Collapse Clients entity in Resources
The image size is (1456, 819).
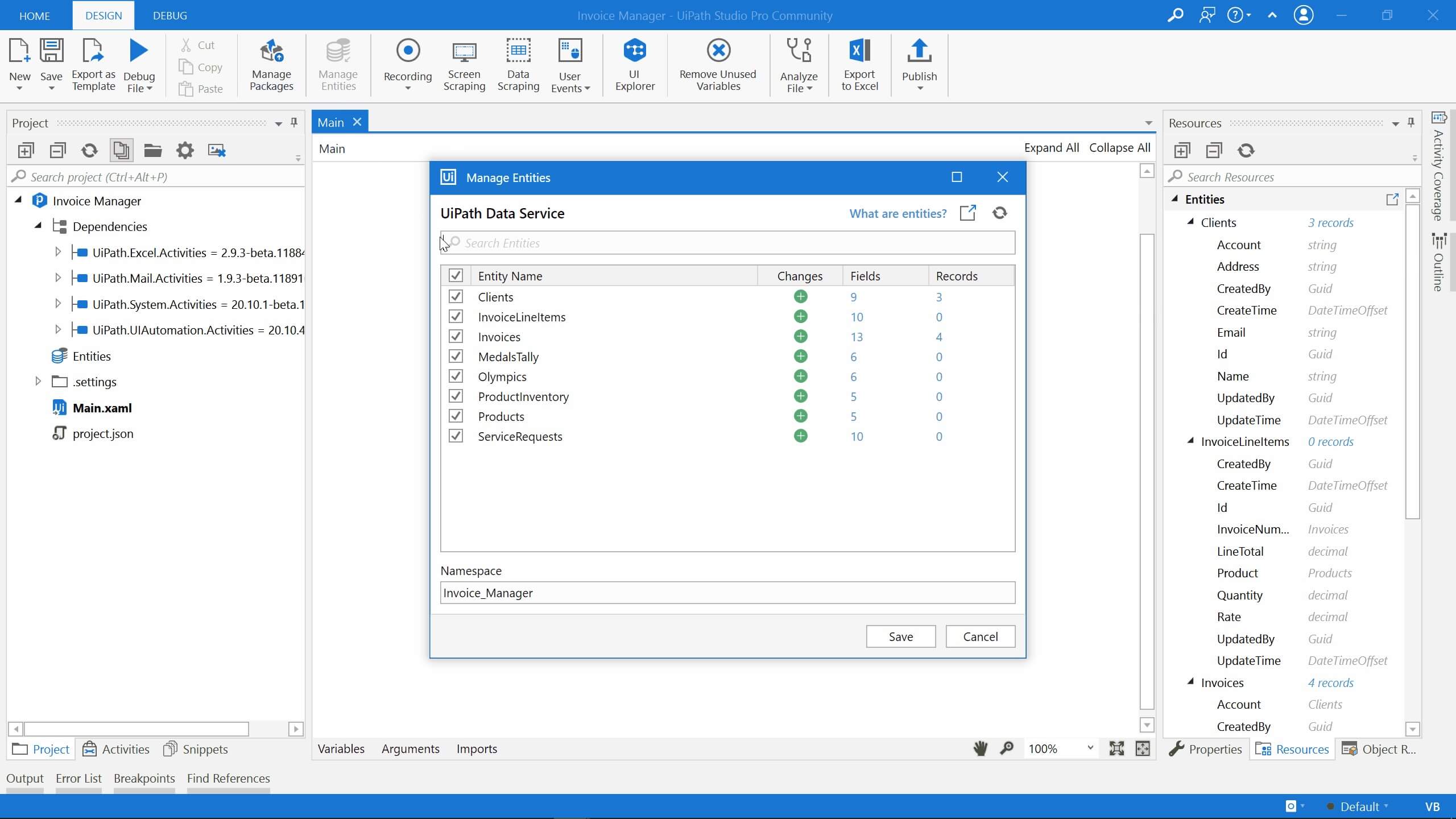pyautogui.click(x=1190, y=222)
